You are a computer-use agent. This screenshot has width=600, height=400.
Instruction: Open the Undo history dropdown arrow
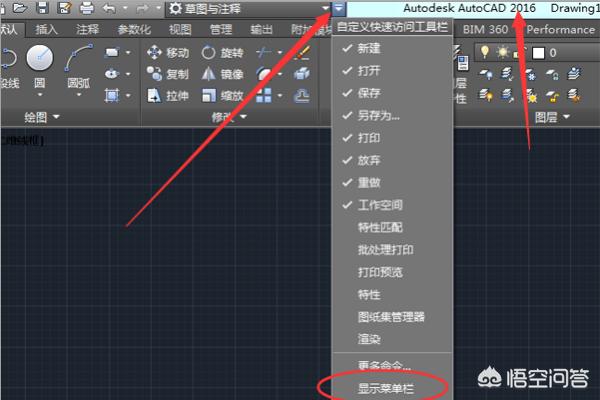pyautogui.click(x=125, y=8)
